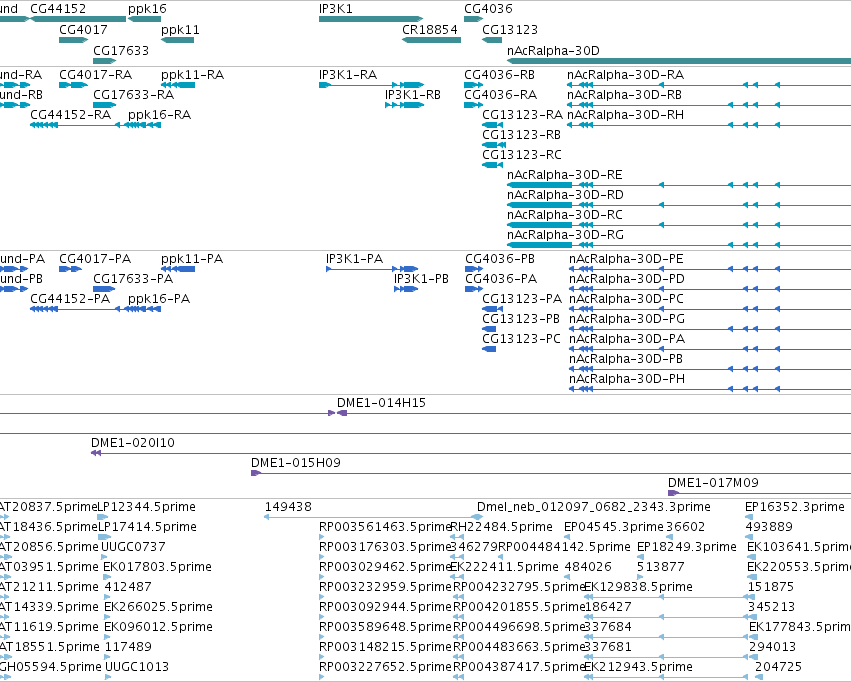The image size is (851, 682).
Task: Click the ppk11-RA transcript label
Action: [193, 75]
